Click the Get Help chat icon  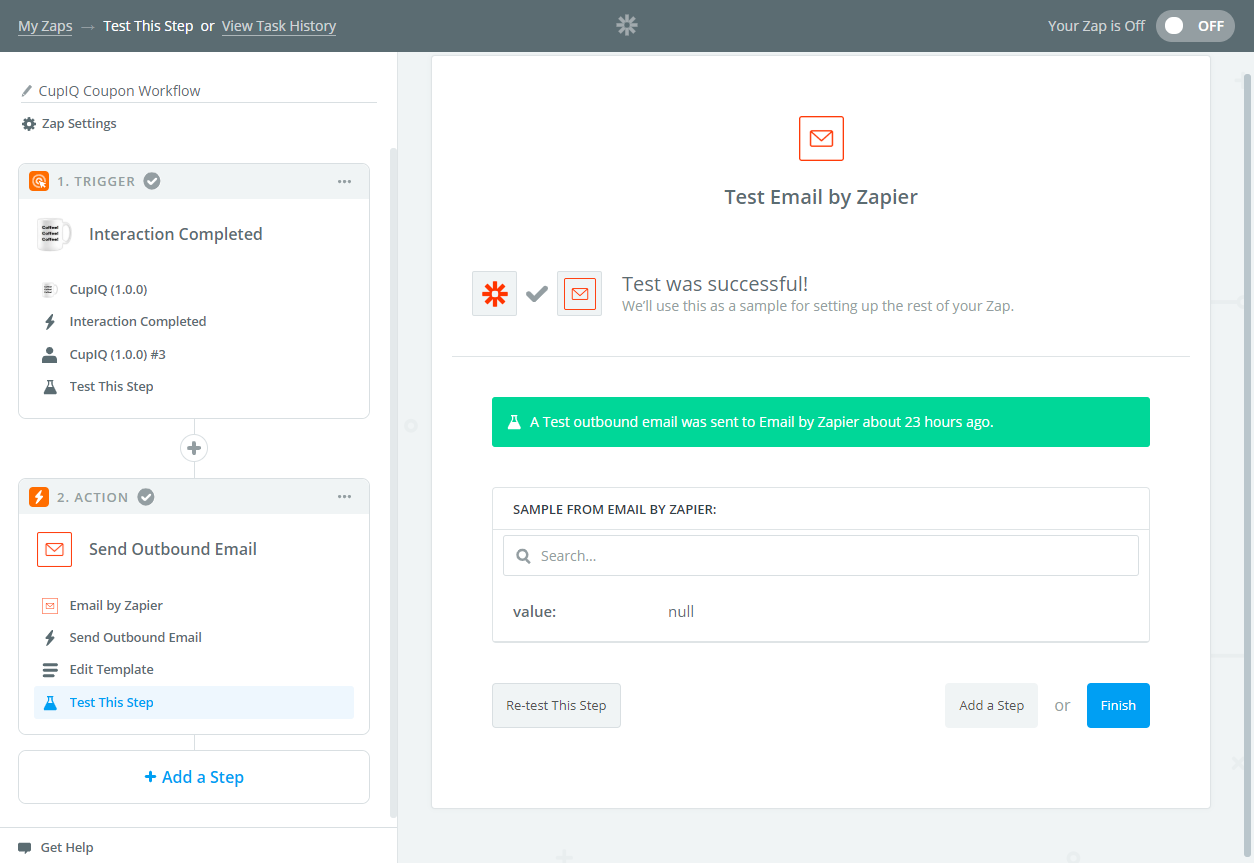point(25,848)
